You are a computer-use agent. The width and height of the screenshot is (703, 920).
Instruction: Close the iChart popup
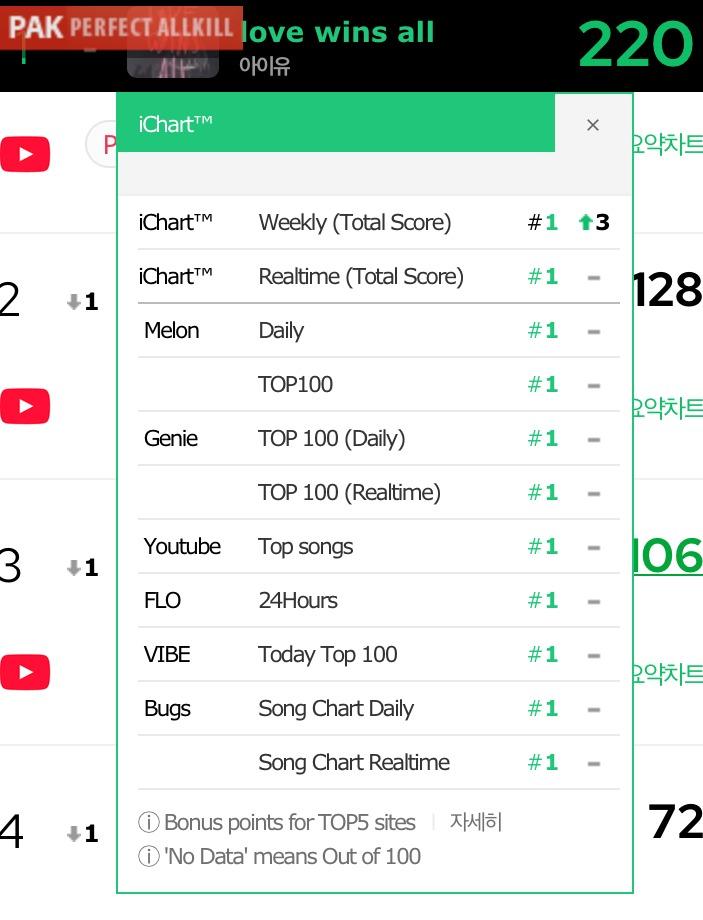[593, 125]
